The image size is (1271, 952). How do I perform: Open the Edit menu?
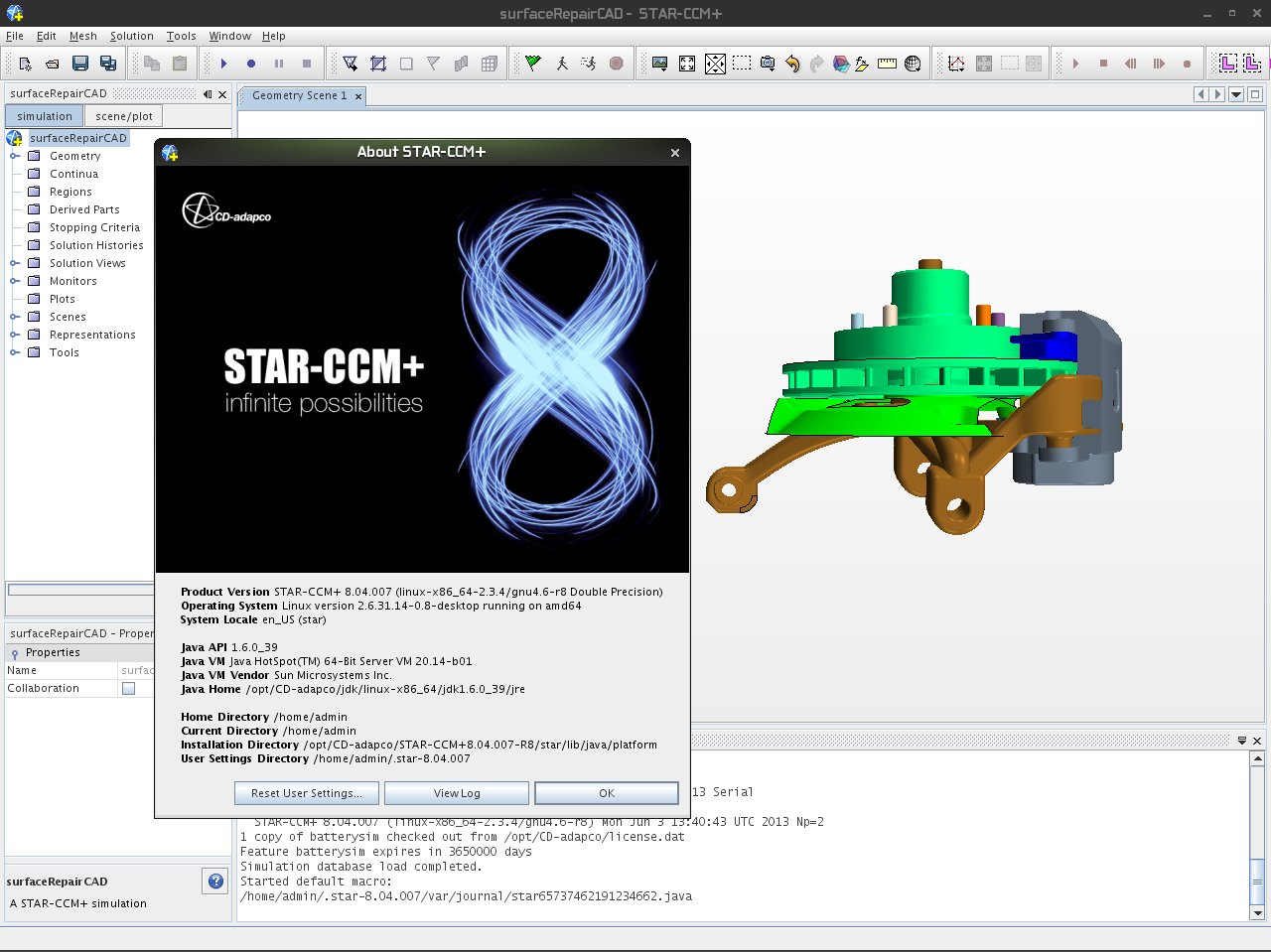tap(47, 36)
